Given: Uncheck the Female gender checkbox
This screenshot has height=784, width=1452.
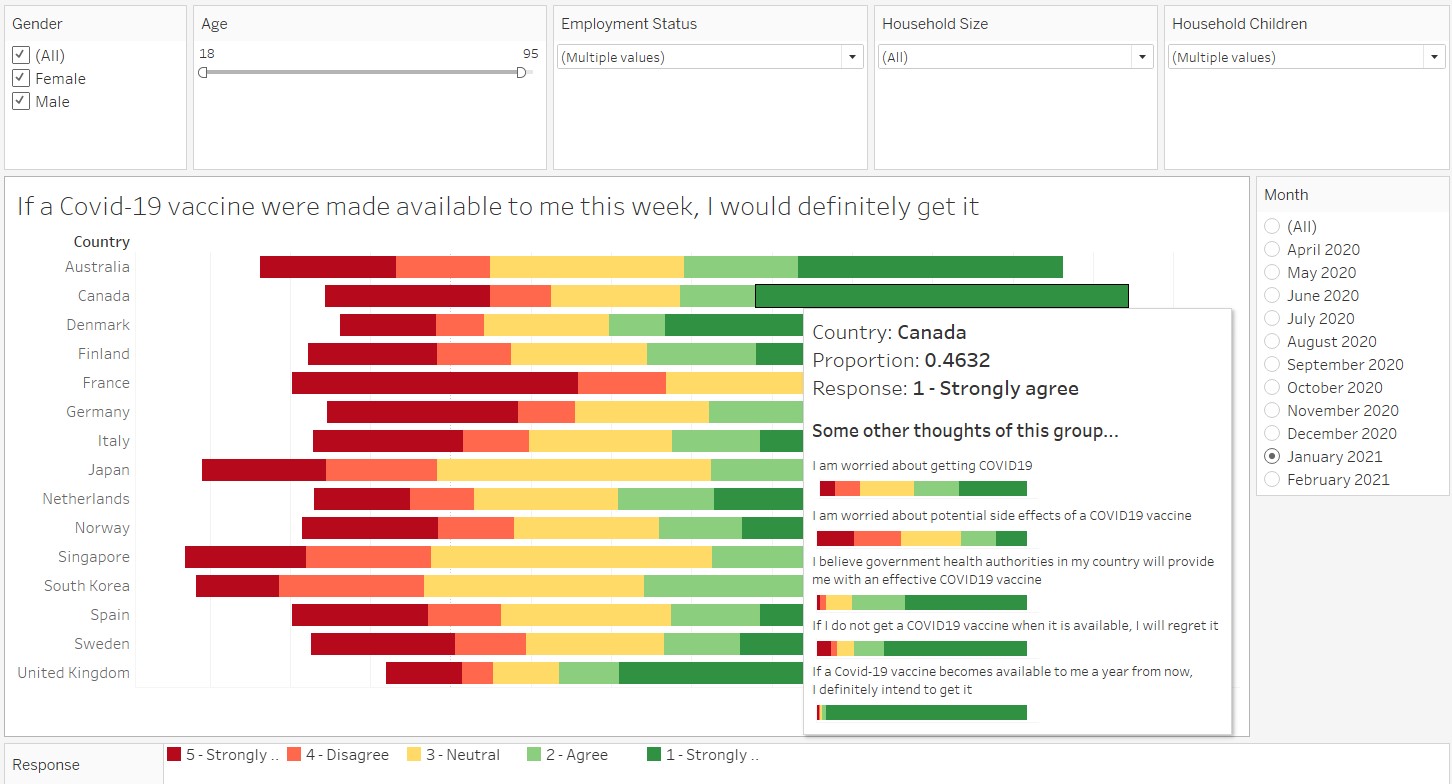Looking at the screenshot, I should 21,78.
